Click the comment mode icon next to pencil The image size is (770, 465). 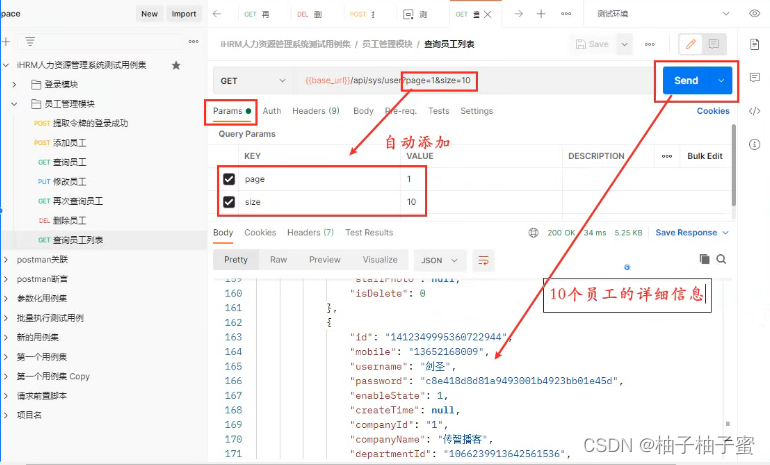[x=714, y=44]
